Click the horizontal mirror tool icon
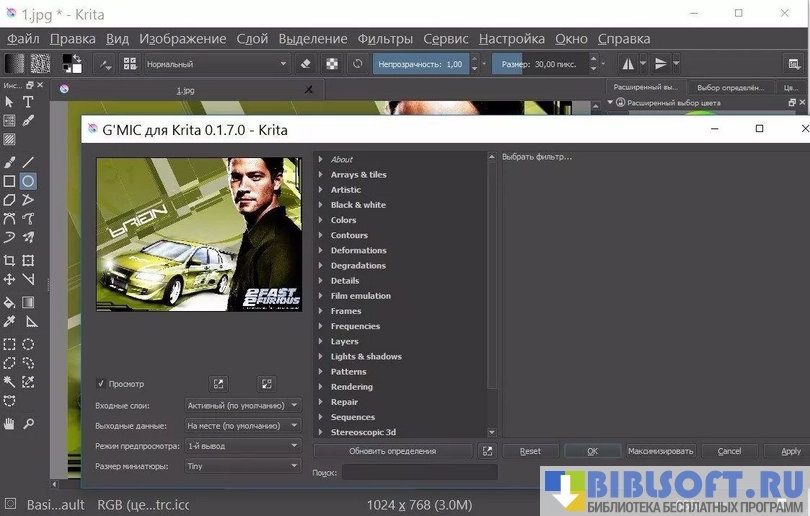This screenshot has width=810, height=516. [628, 64]
